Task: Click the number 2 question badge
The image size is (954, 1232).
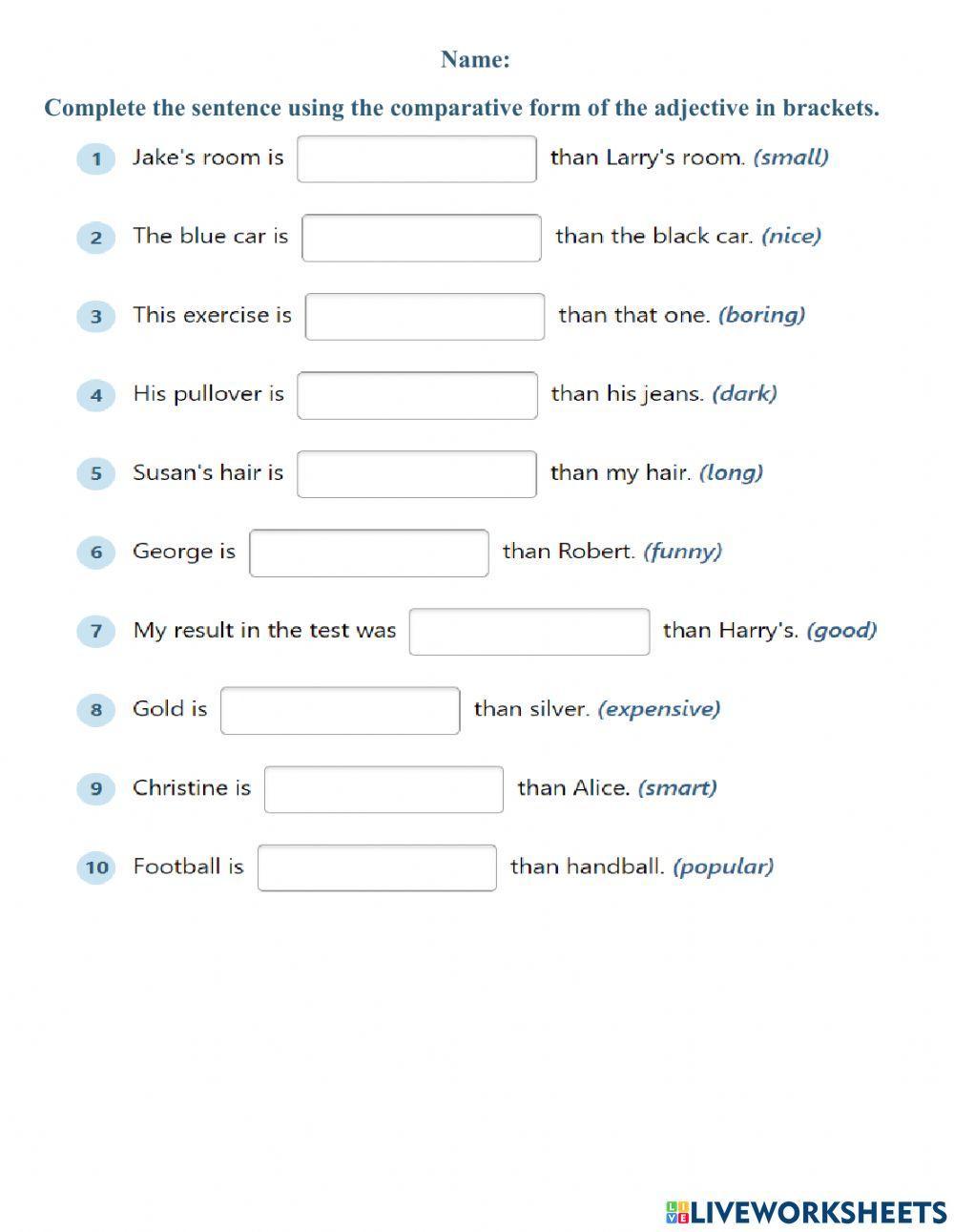Action: pos(95,238)
